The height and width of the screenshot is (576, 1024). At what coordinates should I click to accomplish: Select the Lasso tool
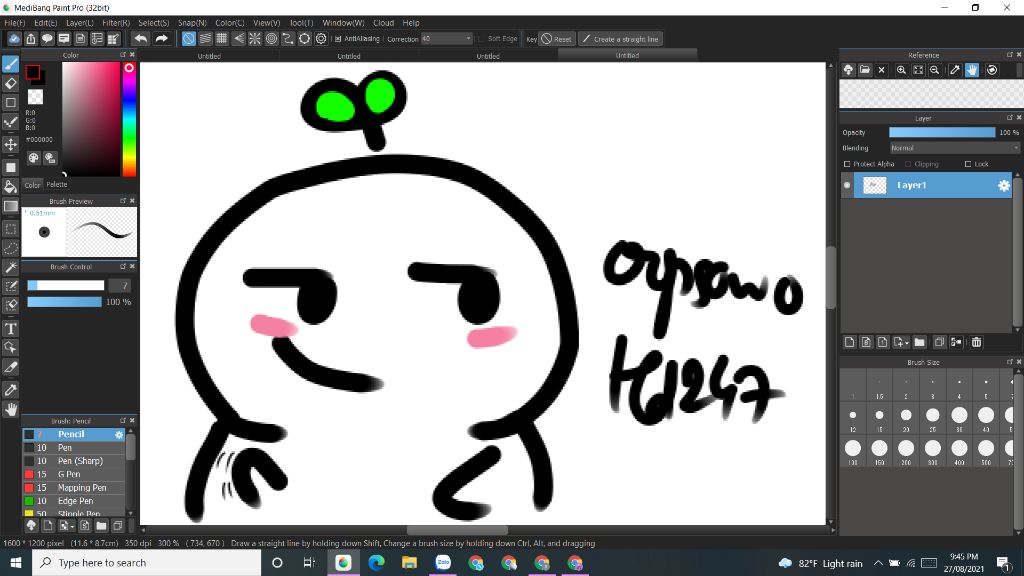10,249
